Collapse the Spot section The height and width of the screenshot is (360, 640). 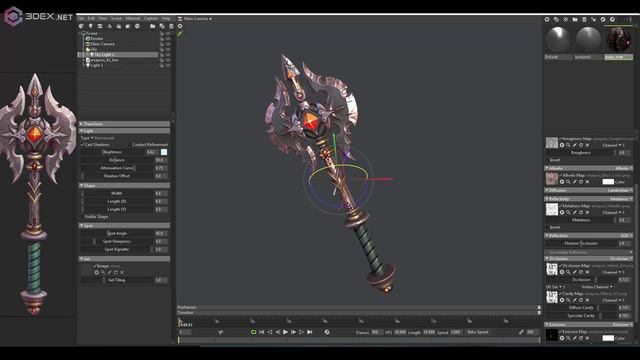pyautogui.click(x=124, y=226)
